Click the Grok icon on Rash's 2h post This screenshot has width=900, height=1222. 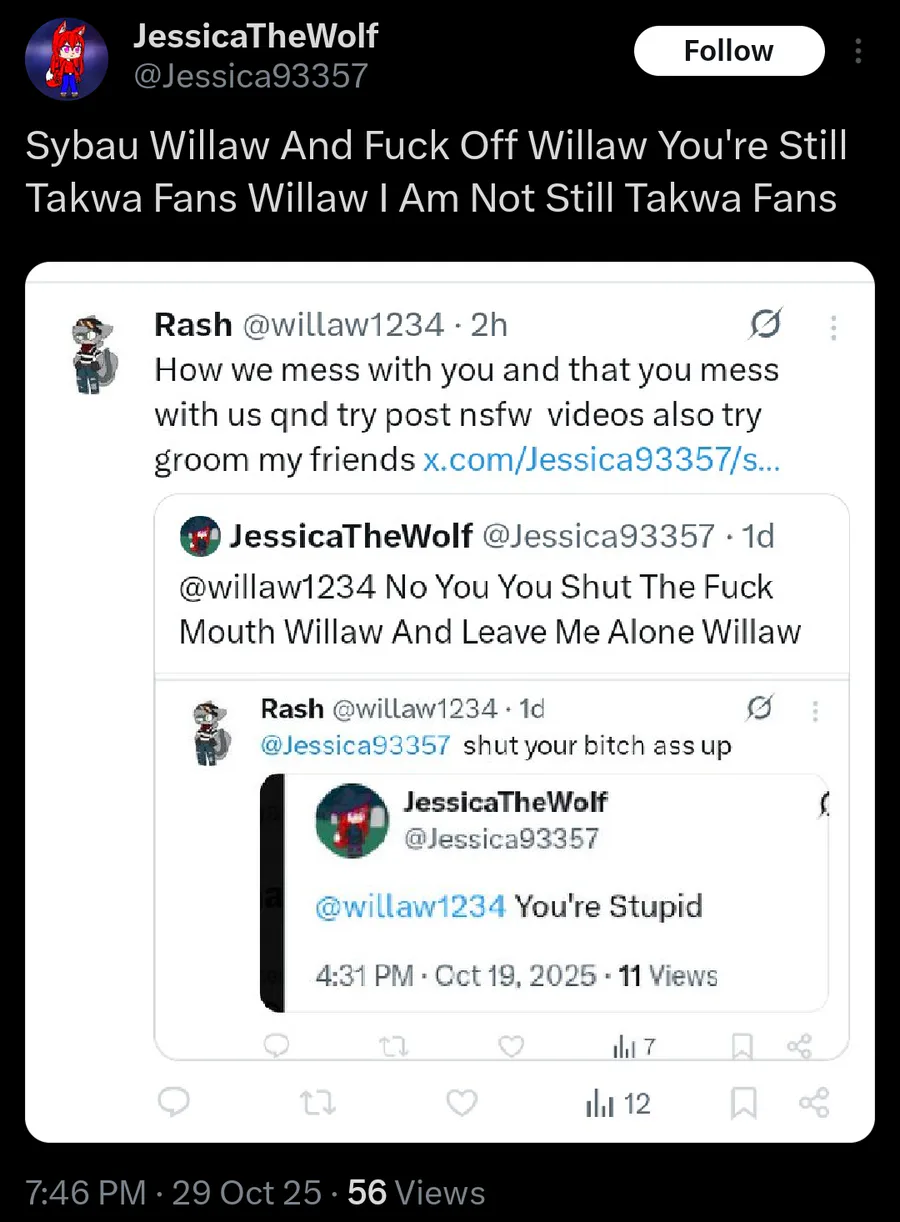[x=765, y=325]
